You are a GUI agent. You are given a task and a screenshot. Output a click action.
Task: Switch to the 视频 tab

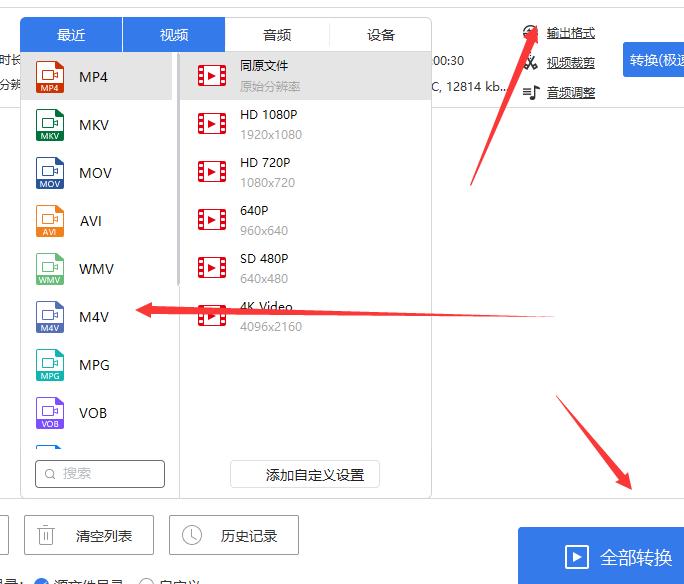pyautogui.click(x=174, y=35)
